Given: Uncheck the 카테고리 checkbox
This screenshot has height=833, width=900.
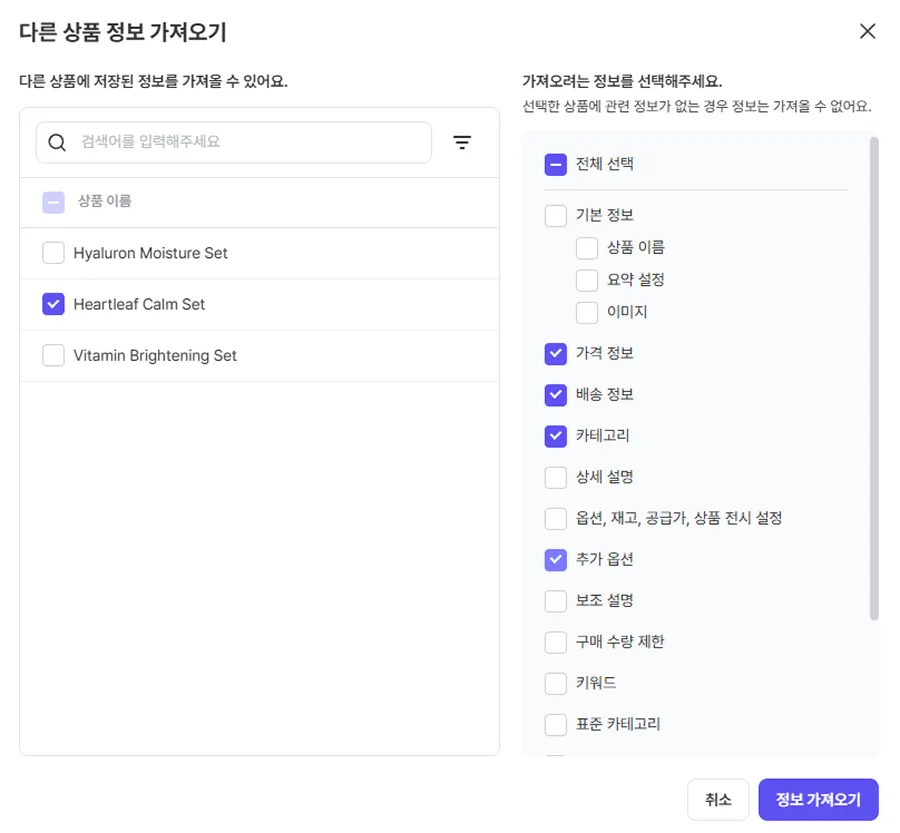Looking at the screenshot, I should [556, 436].
